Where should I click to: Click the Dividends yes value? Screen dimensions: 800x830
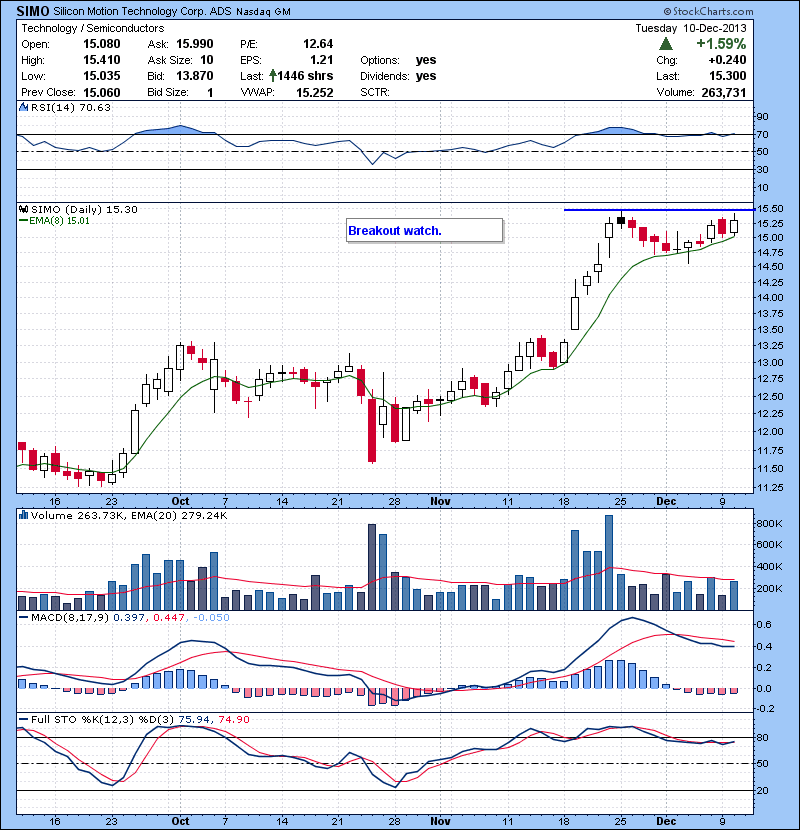(x=426, y=76)
